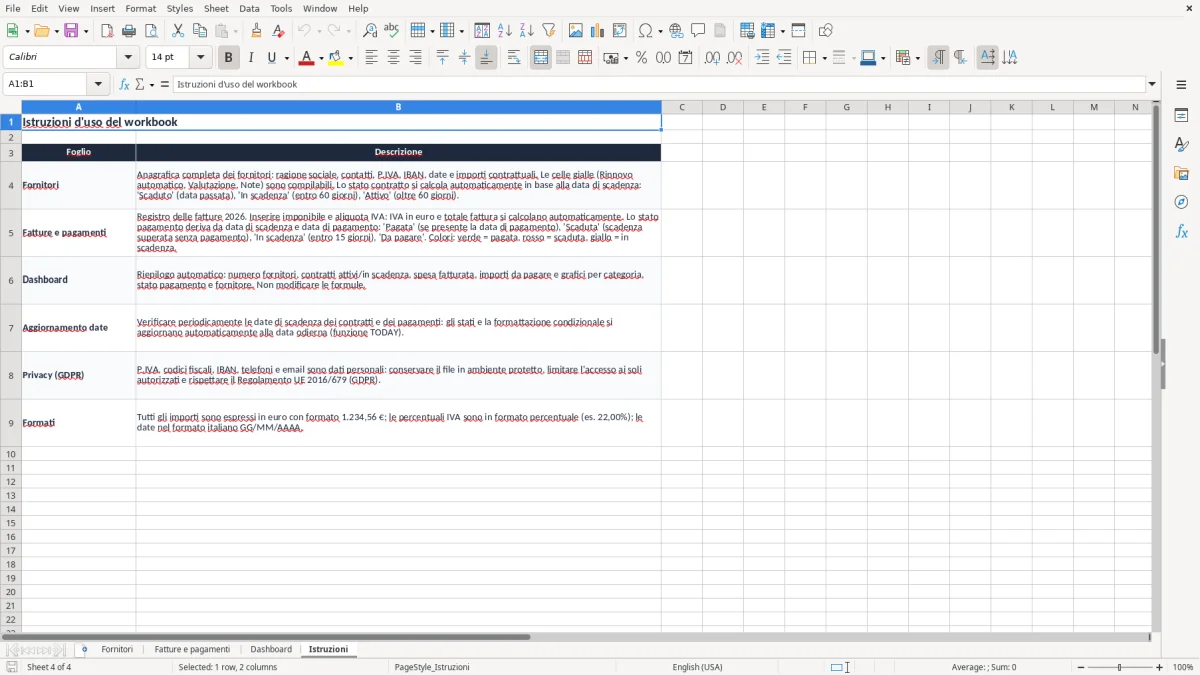Cut selection with scissors icon

[178, 31]
